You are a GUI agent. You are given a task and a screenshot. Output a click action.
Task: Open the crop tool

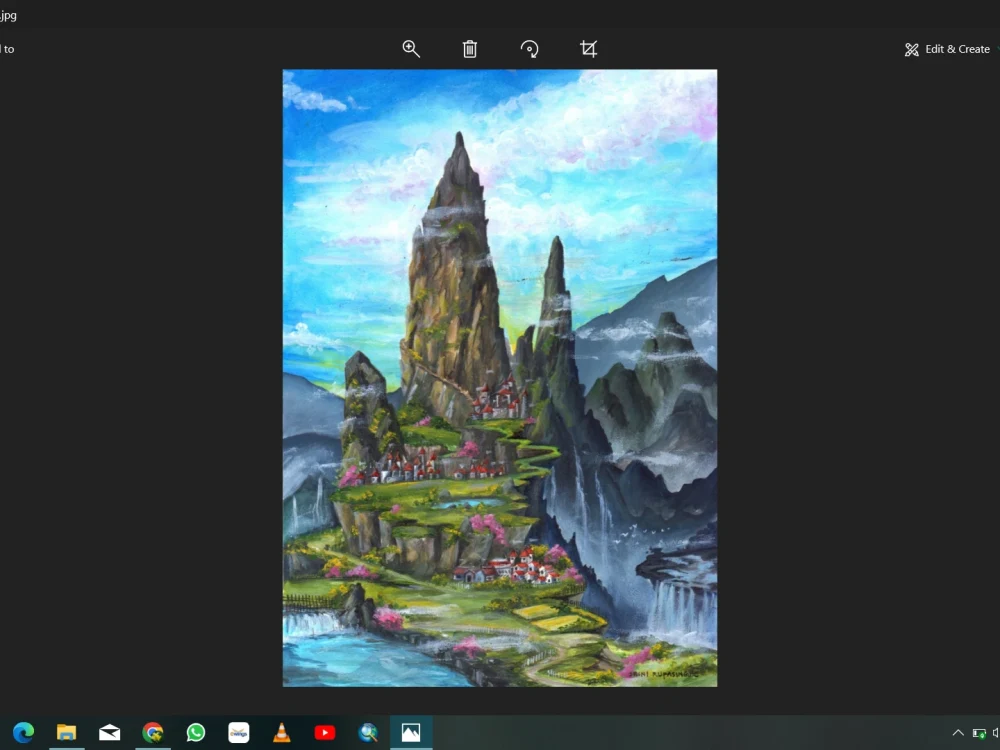click(589, 49)
